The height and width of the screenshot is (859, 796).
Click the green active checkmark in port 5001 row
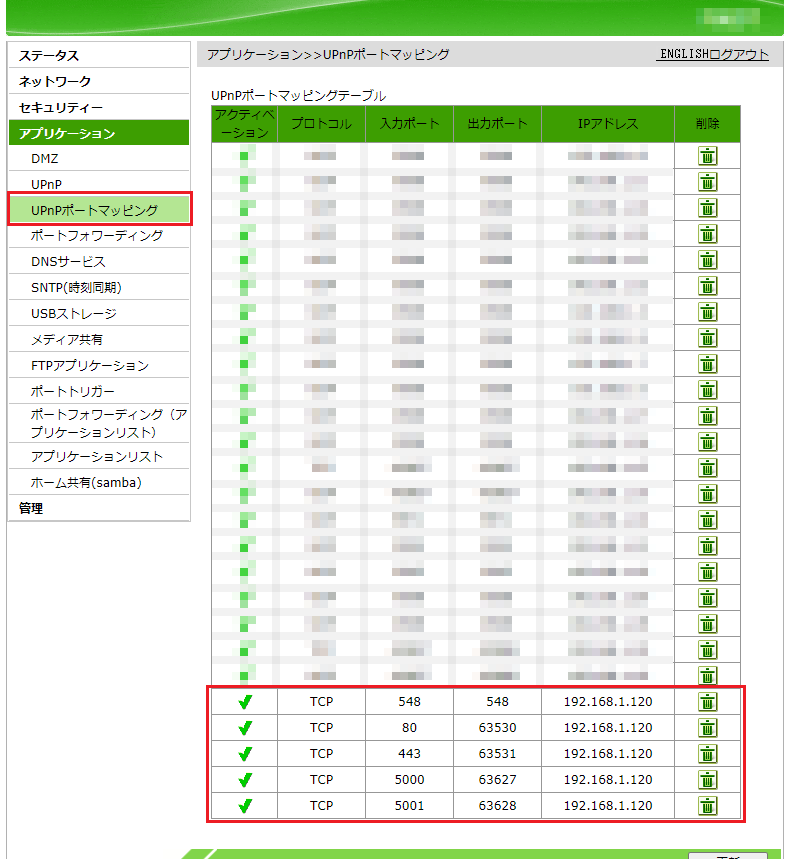(245, 806)
